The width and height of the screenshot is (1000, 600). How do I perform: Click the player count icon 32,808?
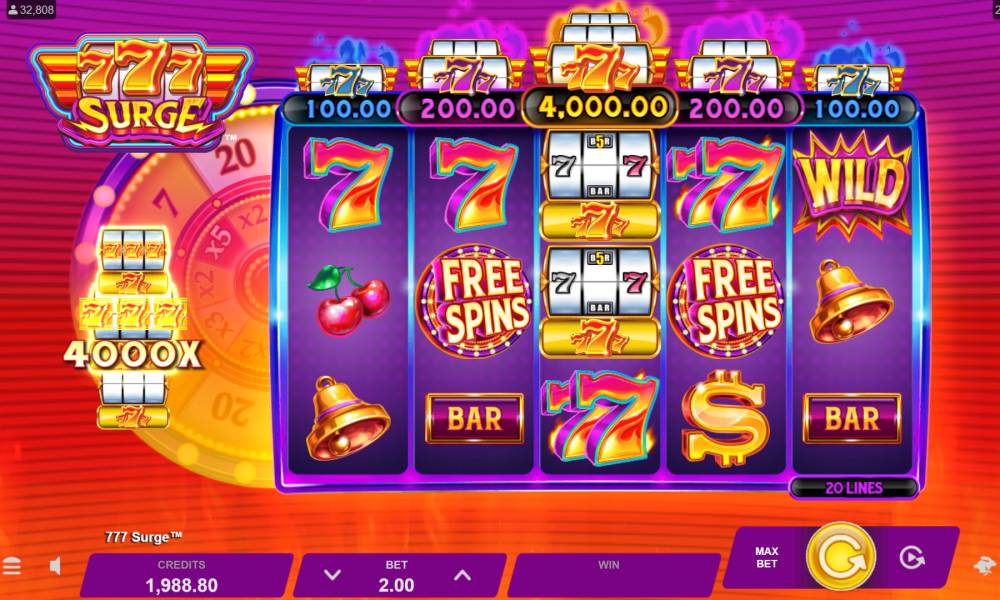coord(28,10)
